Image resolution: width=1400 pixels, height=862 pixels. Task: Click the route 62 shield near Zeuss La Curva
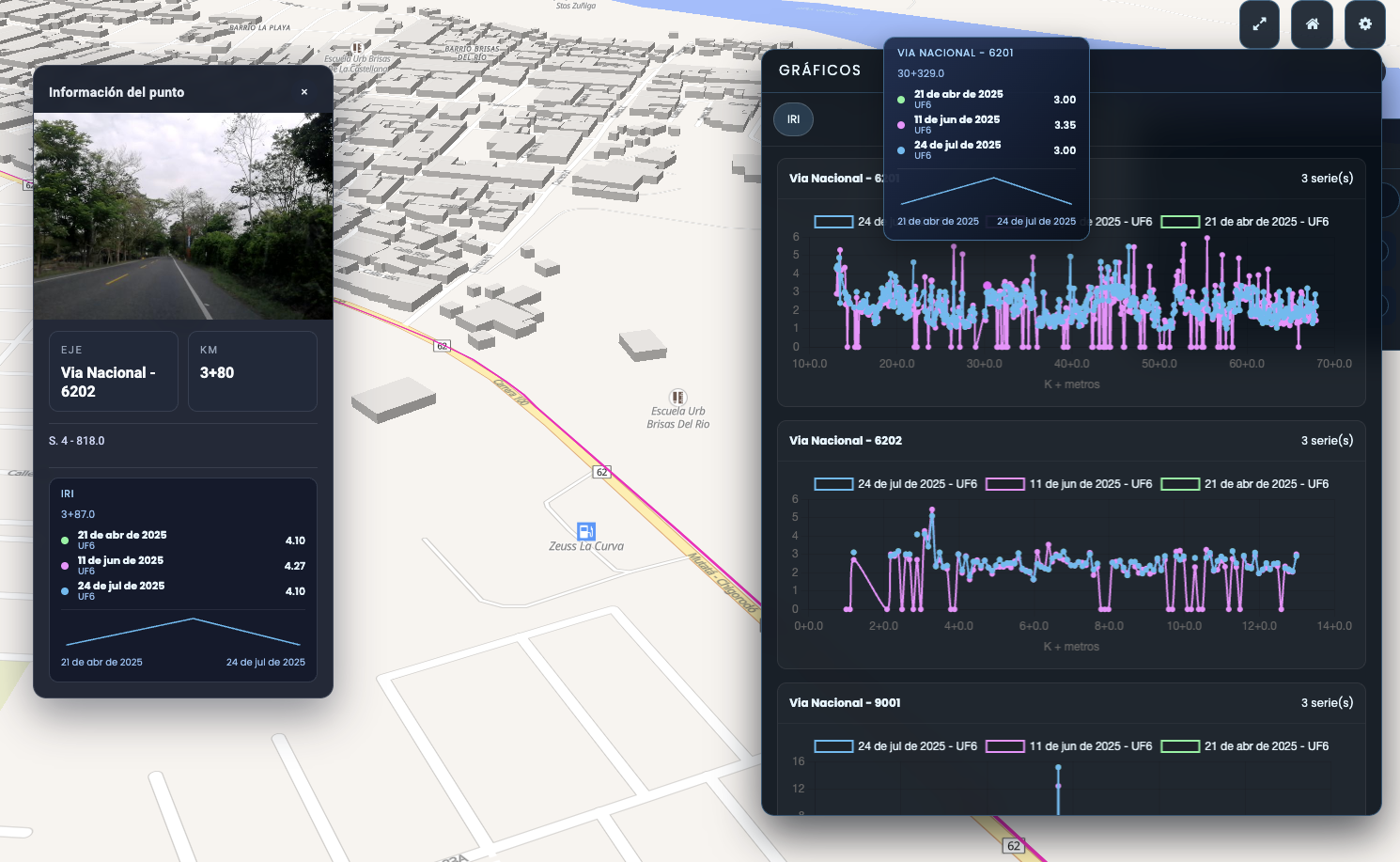[x=602, y=472]
